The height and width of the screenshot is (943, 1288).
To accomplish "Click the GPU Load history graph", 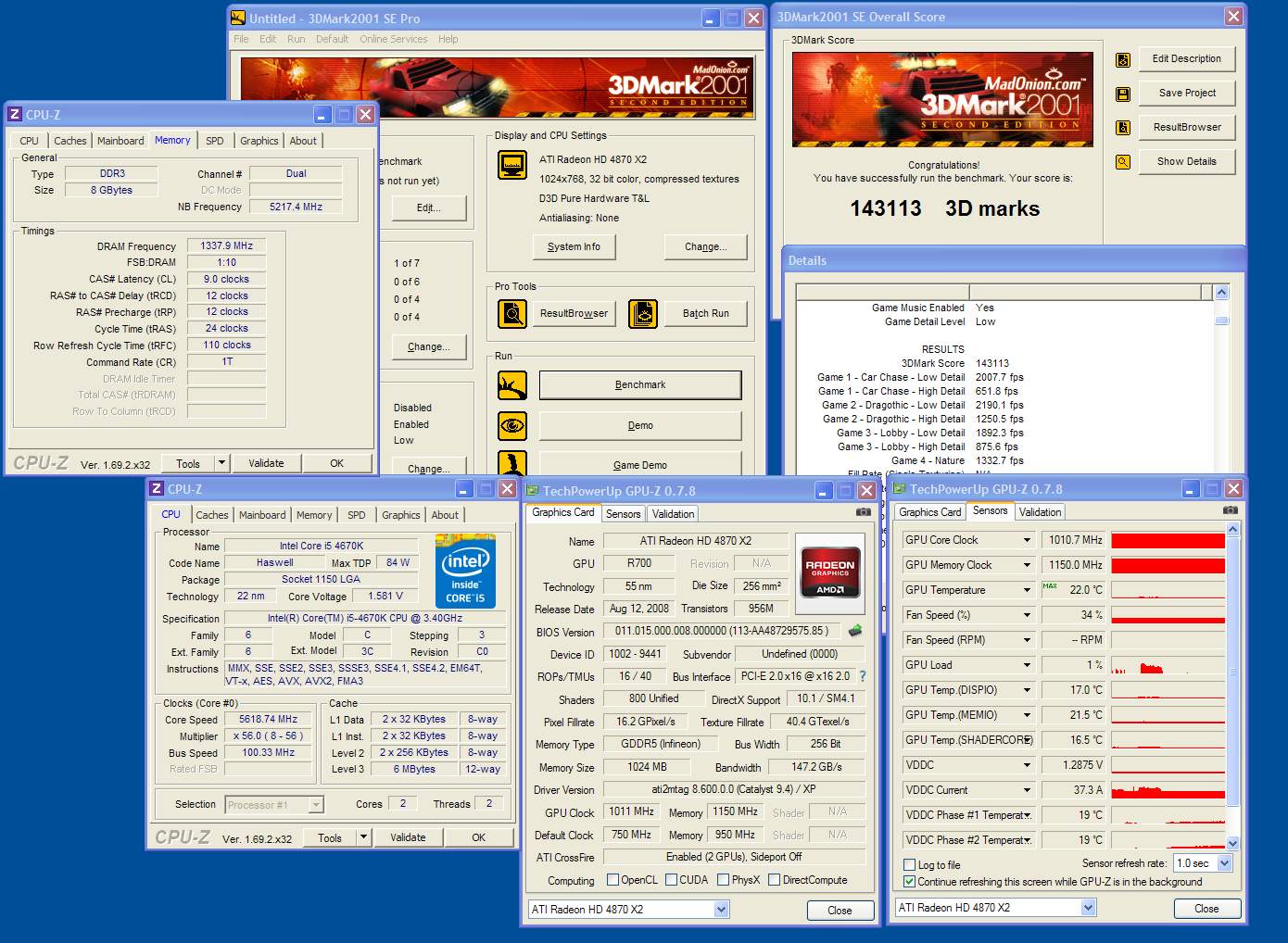I will pyautogui.click(x=1168, y=665).
